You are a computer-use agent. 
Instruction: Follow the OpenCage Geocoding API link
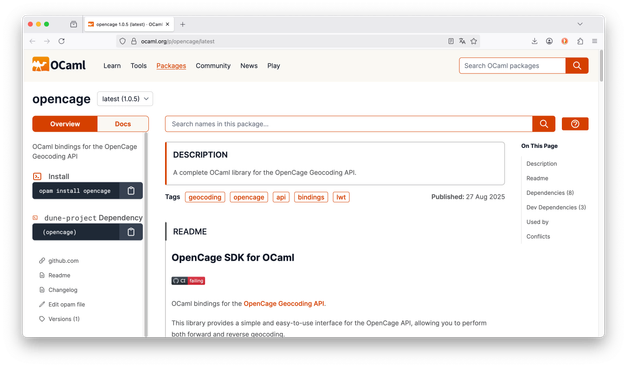tap(284, 304)
